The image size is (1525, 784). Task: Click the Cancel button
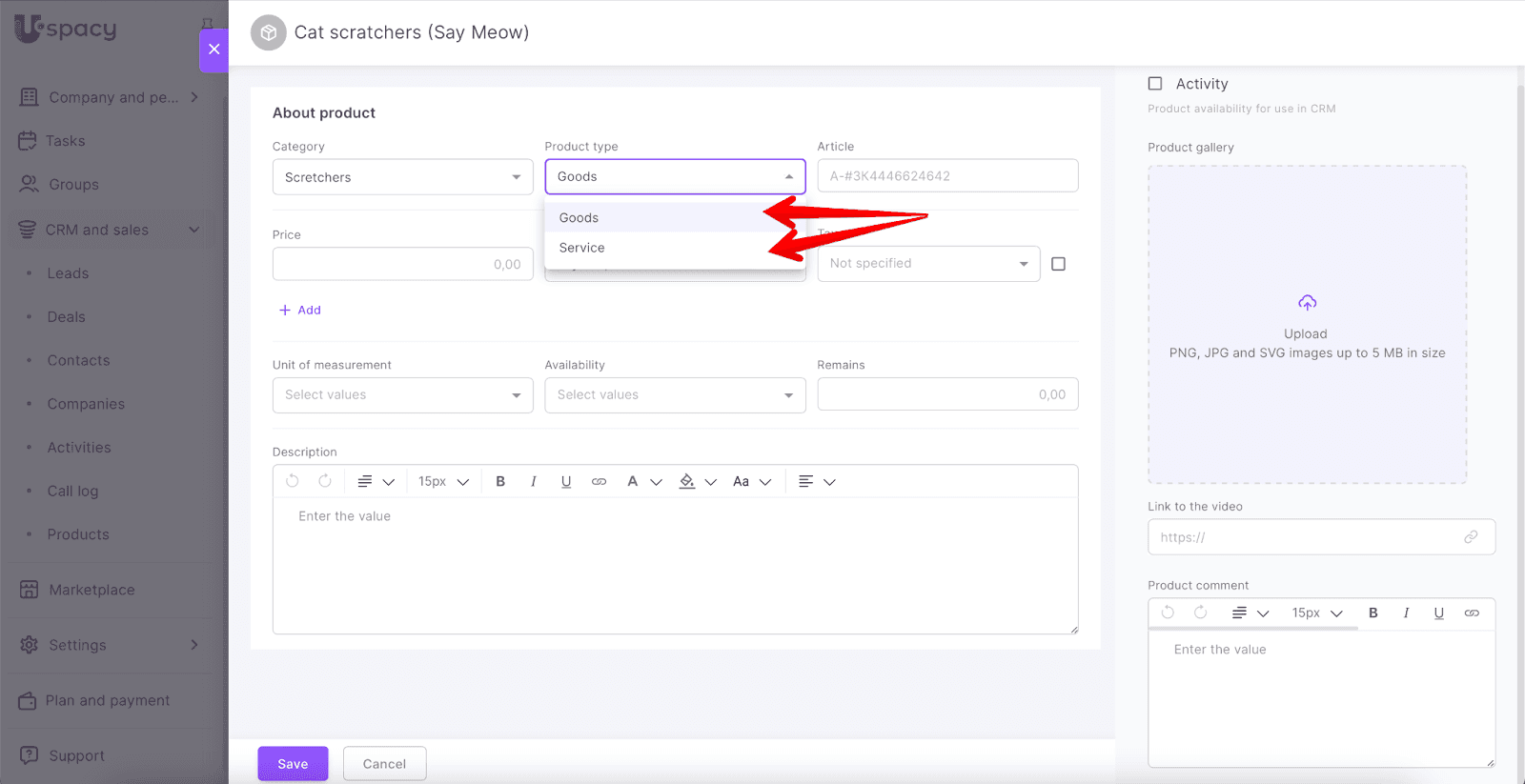pos(384,764)
